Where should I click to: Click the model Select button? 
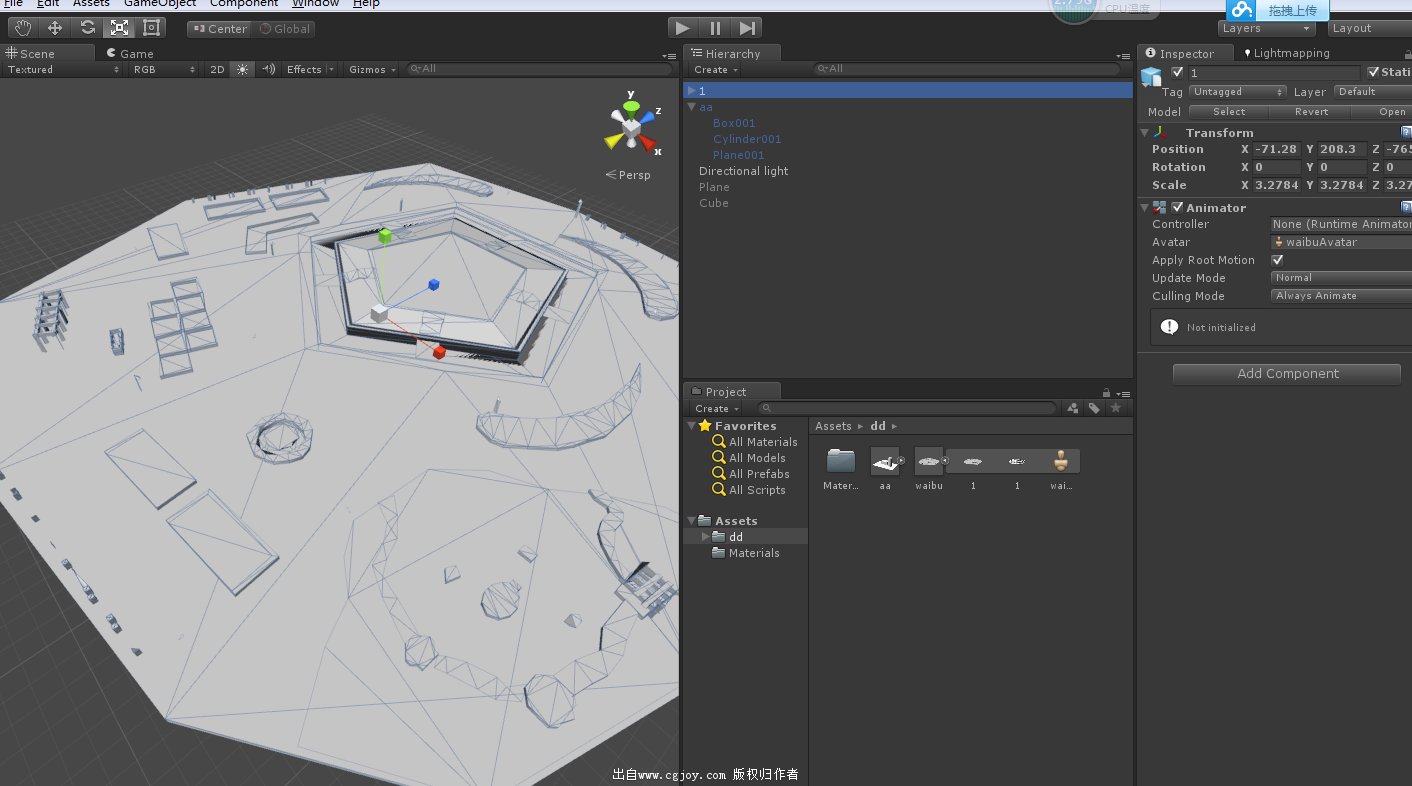point(1229,112)
